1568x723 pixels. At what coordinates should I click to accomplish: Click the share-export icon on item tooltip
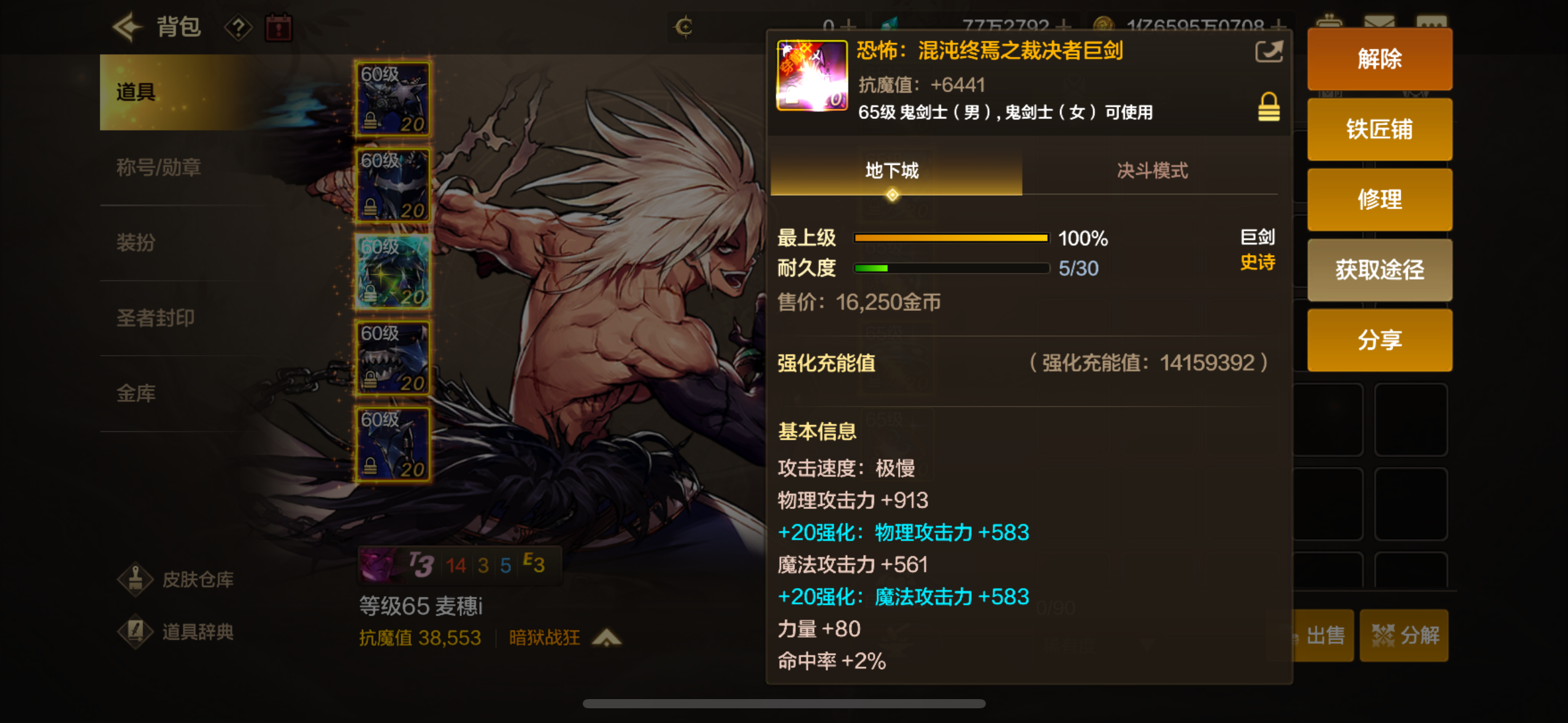coord(1269,51)
